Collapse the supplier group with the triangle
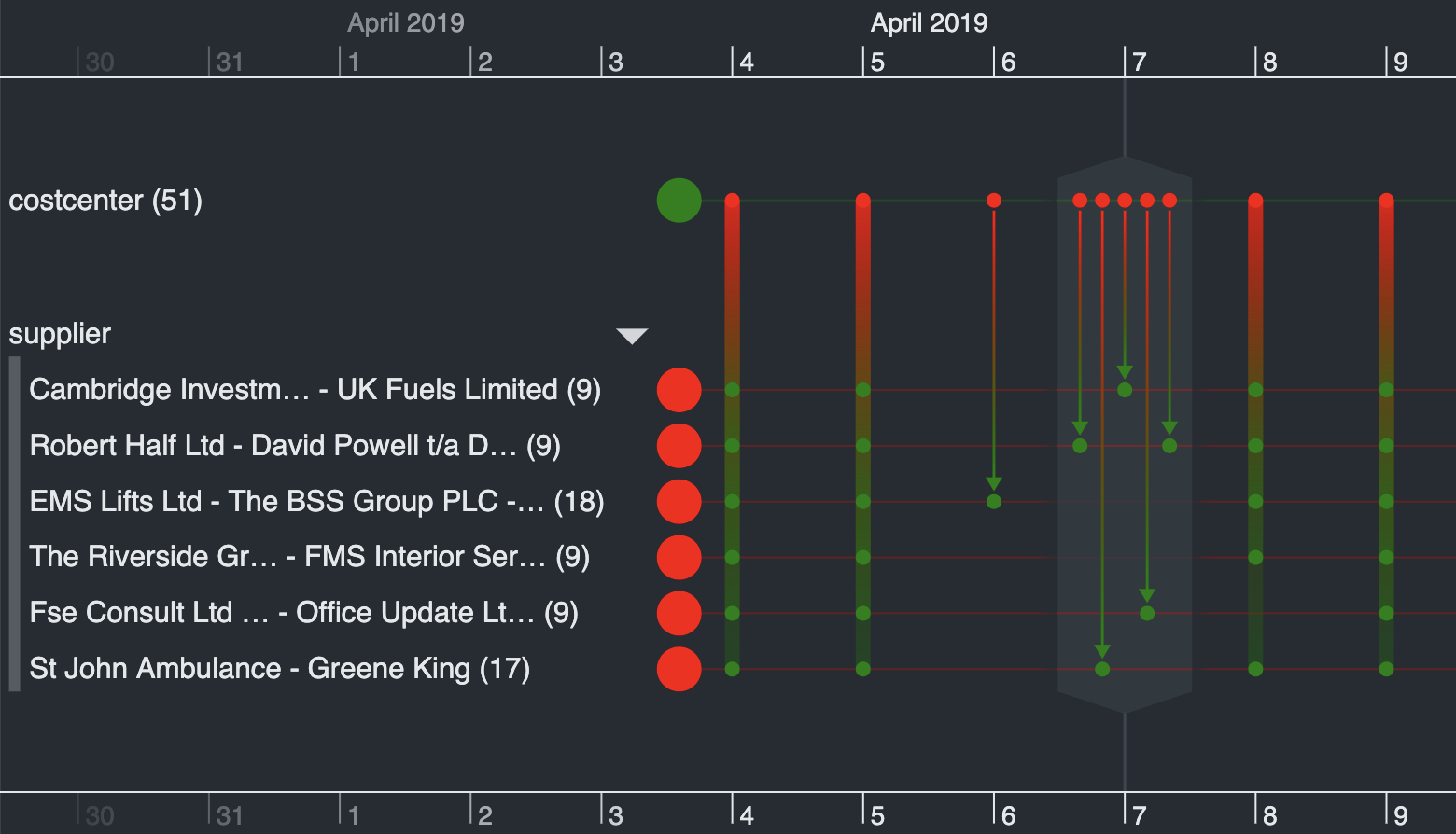The height and width of the screenshot is (834, 1456). pyautogui.click(x=632, y=336)
